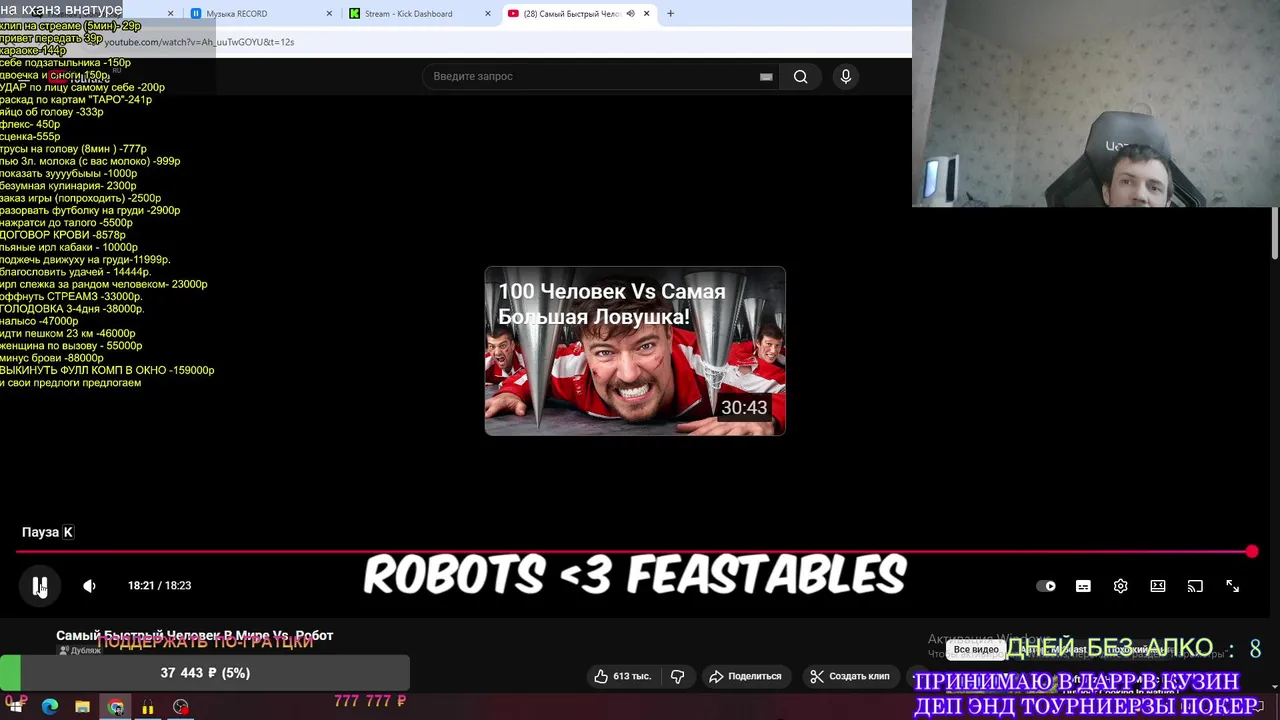
Task: Open the on-screen keyboard in search box
Action: [x=766, y=76]
